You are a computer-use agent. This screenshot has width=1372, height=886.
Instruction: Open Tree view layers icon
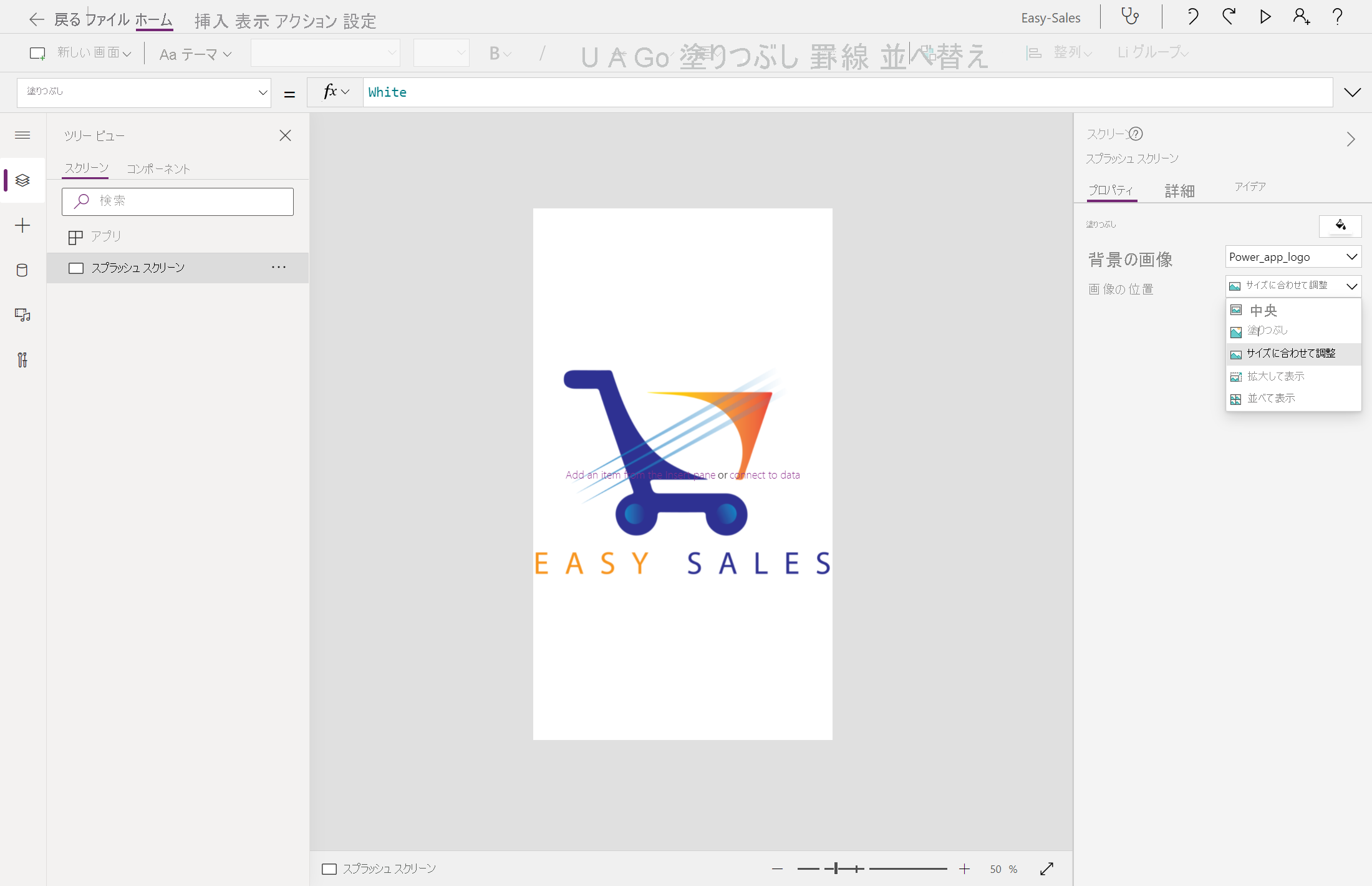tap(22, 180)
